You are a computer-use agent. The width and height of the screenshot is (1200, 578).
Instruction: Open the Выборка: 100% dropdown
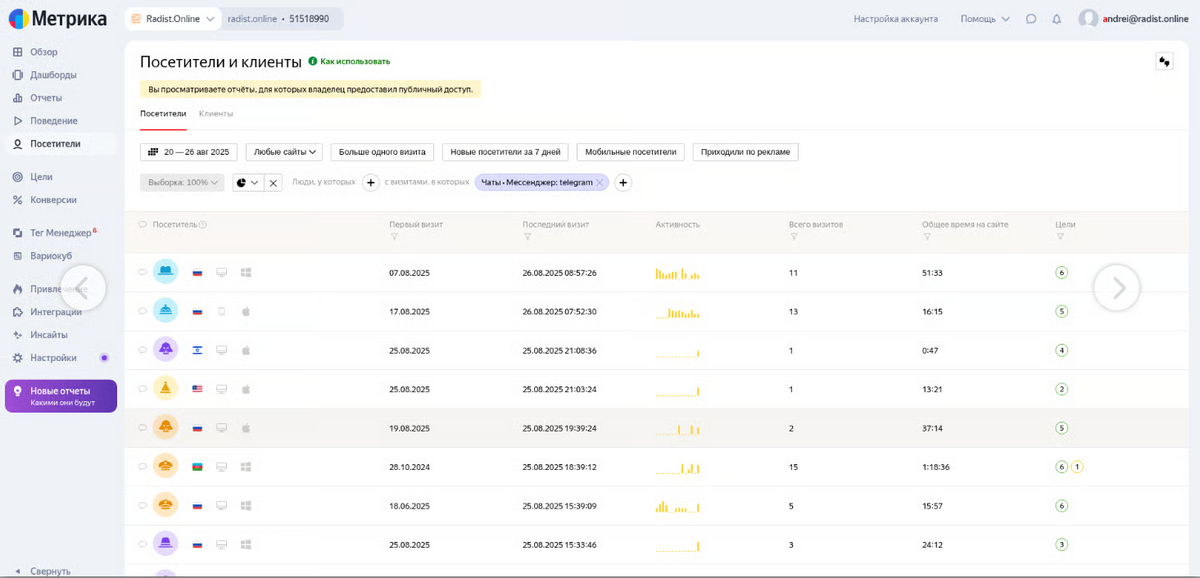[182, 183]
